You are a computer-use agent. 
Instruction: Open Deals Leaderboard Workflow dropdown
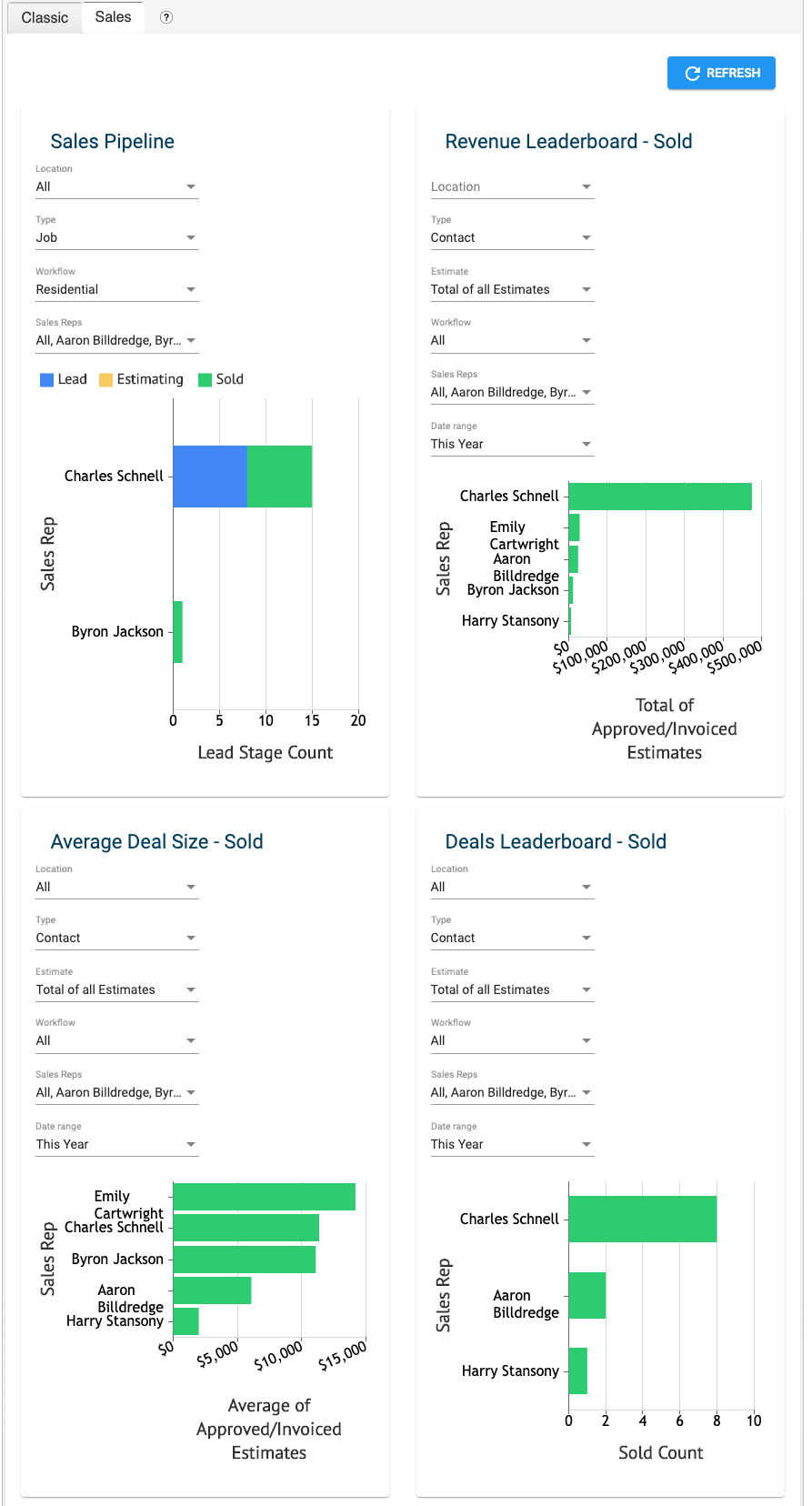512,1040
